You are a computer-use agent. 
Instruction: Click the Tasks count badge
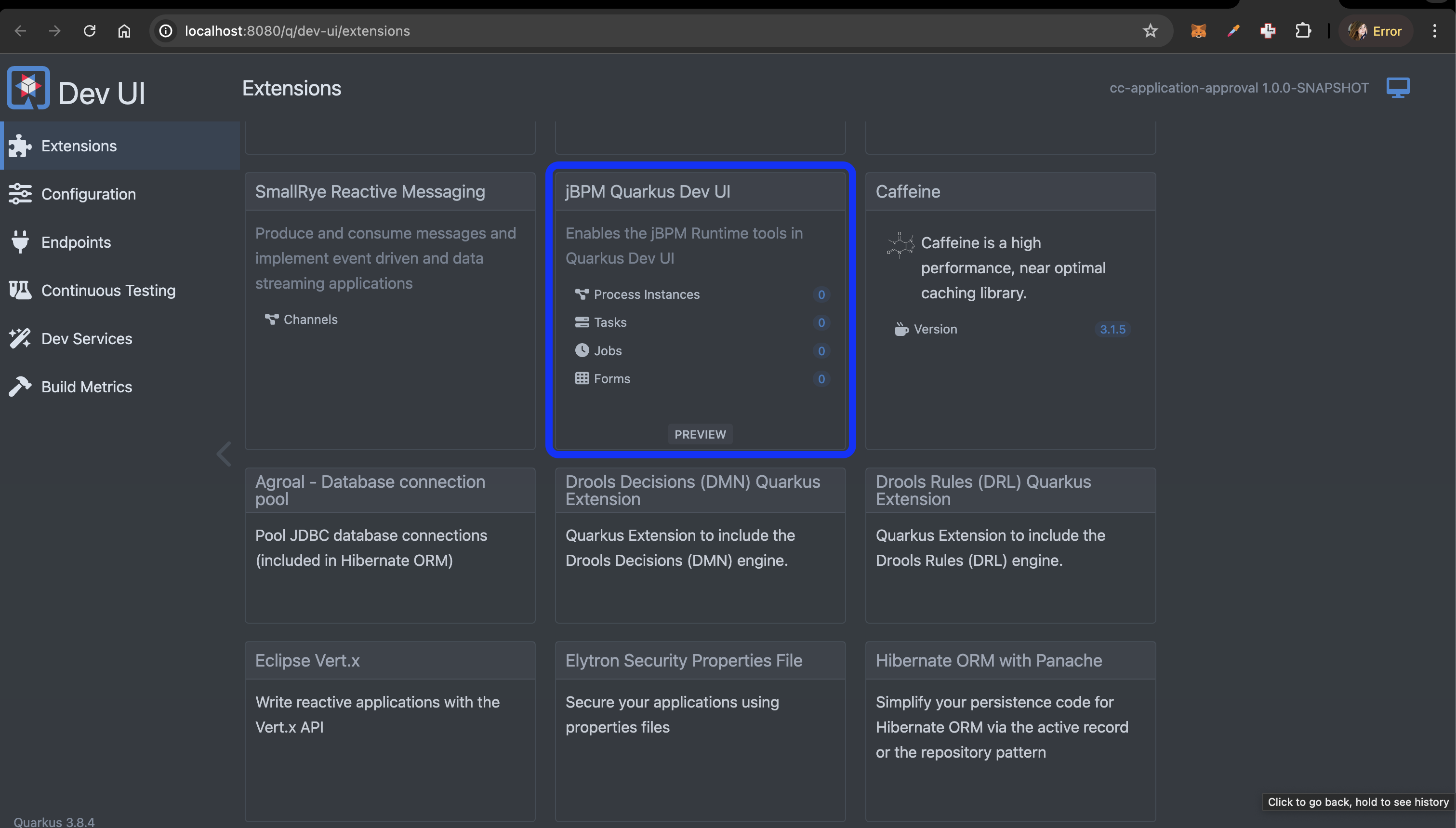(x=821, y=322)
